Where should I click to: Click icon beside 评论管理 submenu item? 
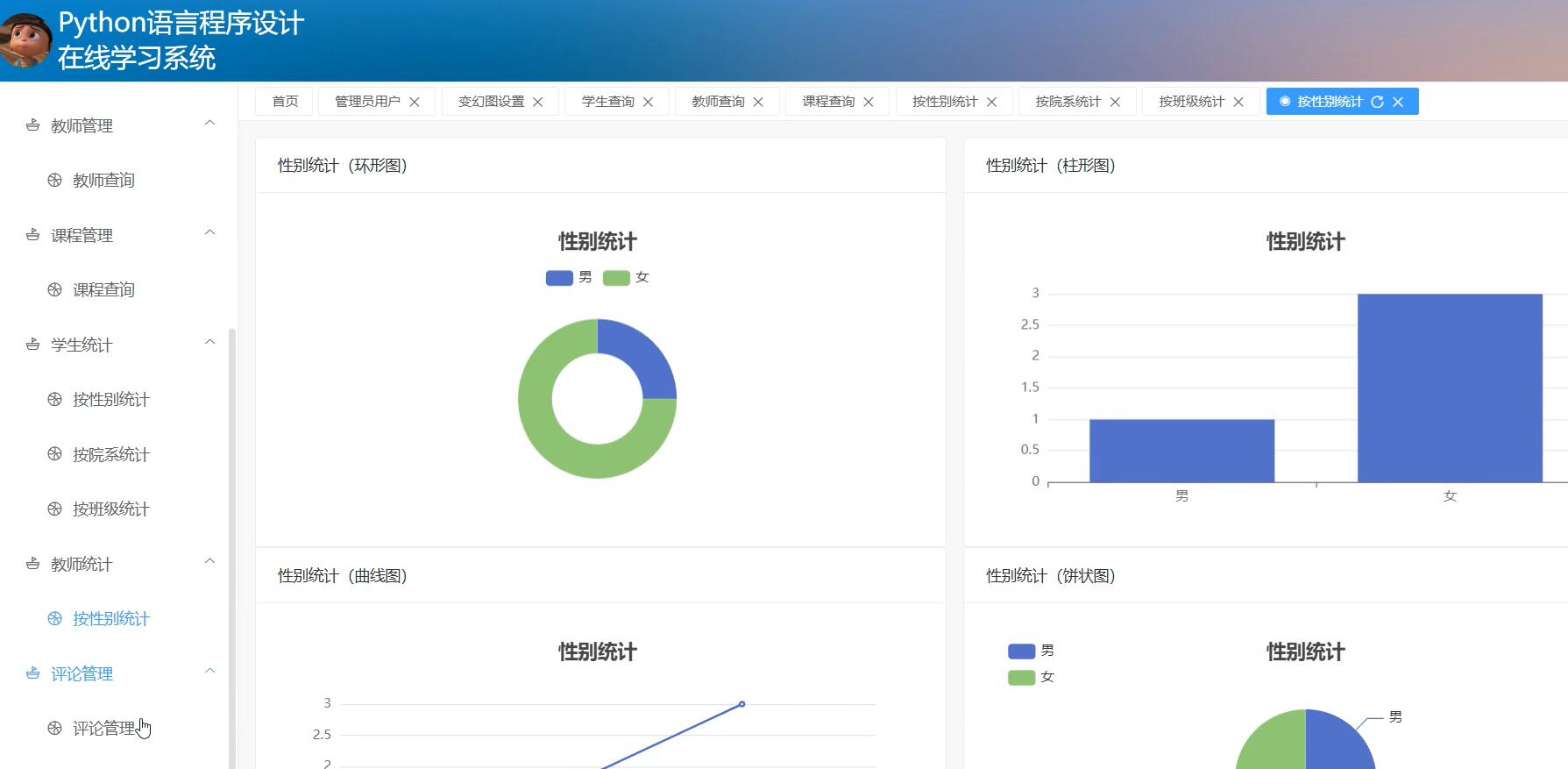point(54,728)
